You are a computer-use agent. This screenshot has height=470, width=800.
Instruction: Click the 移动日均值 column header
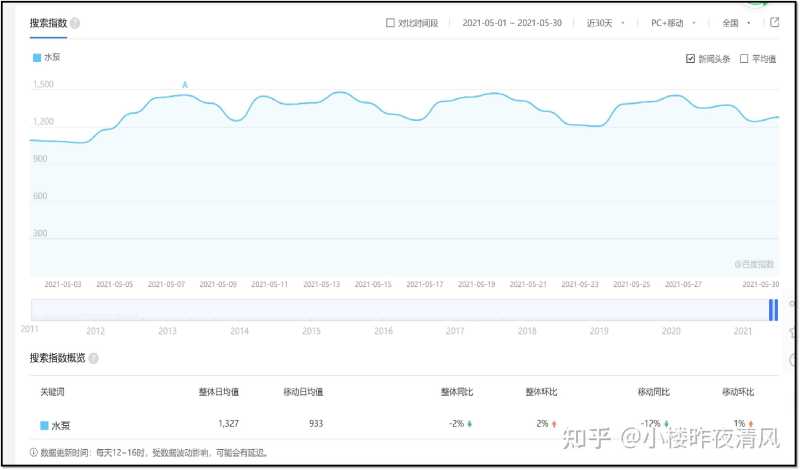[303, 392]
